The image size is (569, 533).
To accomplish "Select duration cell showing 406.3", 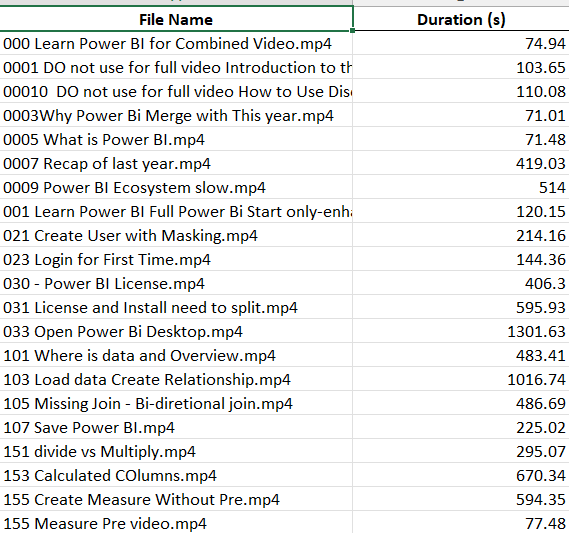I will pyautogui.click(x=461, y=283).
